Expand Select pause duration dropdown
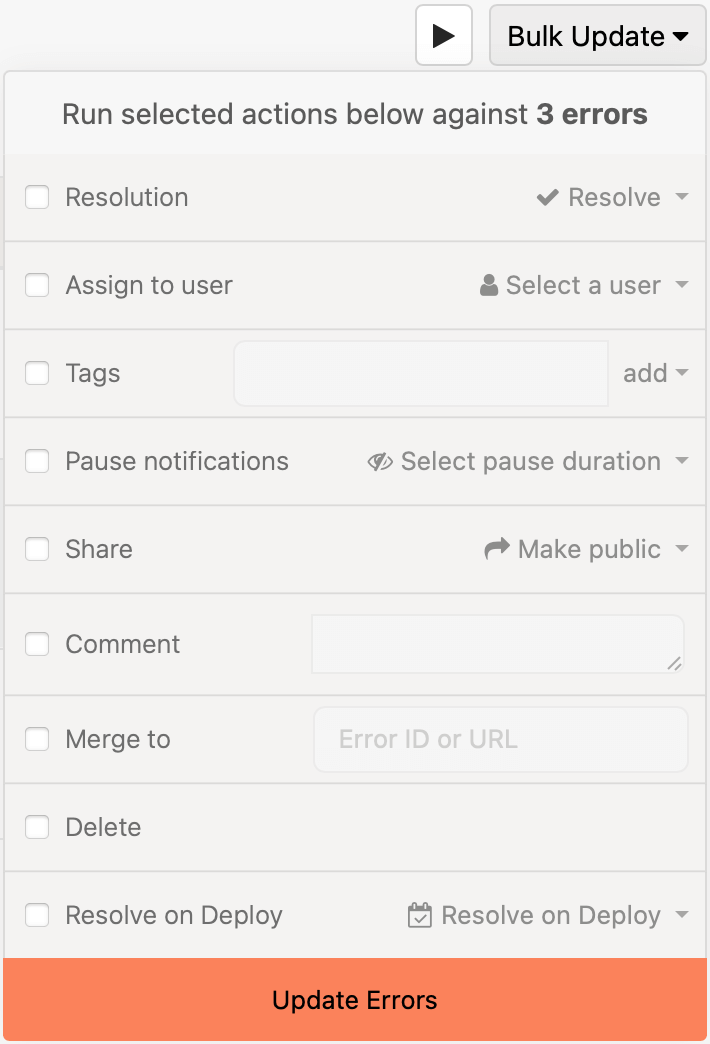Viewport: 710px width, 1044px height. [x=528, y=461]
